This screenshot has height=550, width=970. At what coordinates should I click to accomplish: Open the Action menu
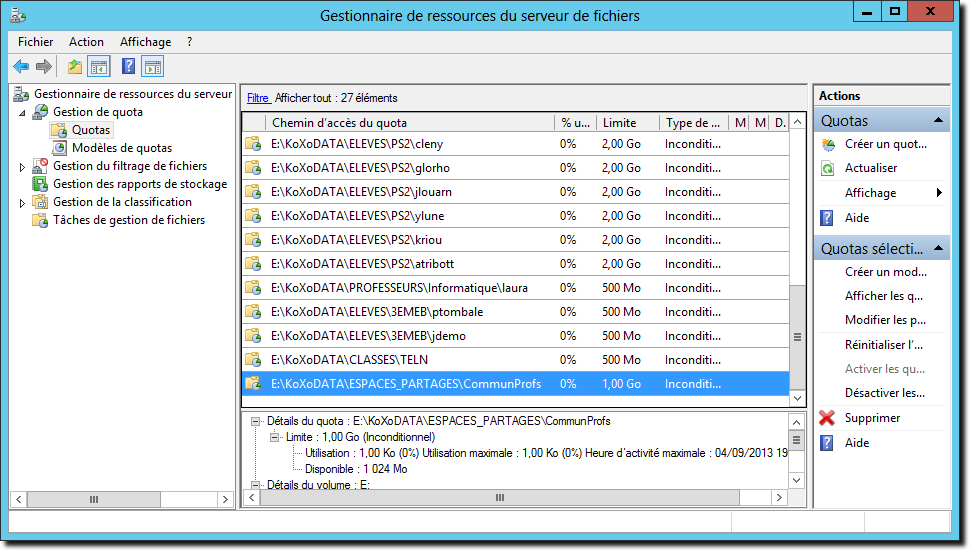coord(86,42)
